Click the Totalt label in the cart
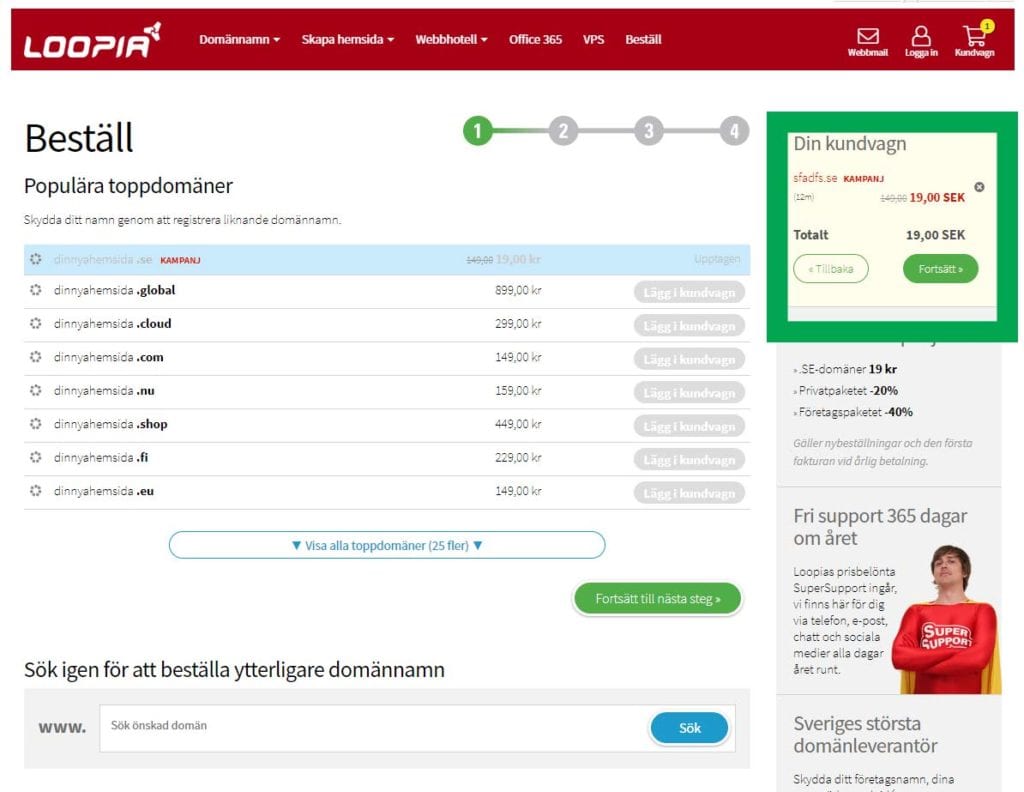 (x=810, y=235)
